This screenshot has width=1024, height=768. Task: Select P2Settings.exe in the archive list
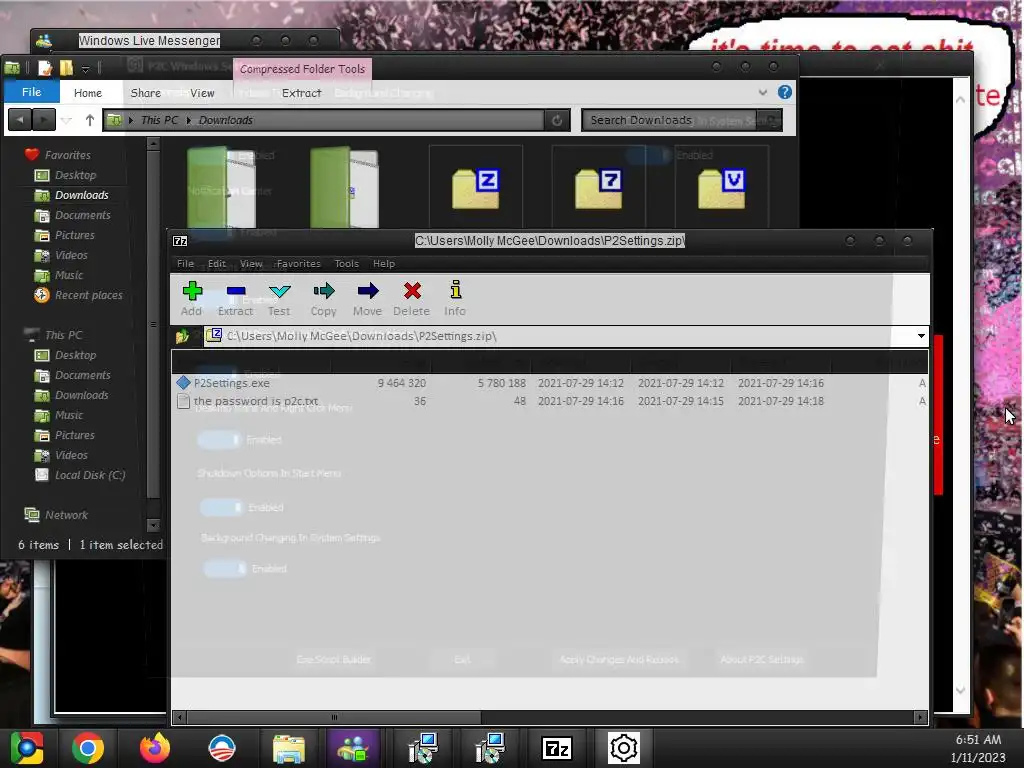click(232, 383)
